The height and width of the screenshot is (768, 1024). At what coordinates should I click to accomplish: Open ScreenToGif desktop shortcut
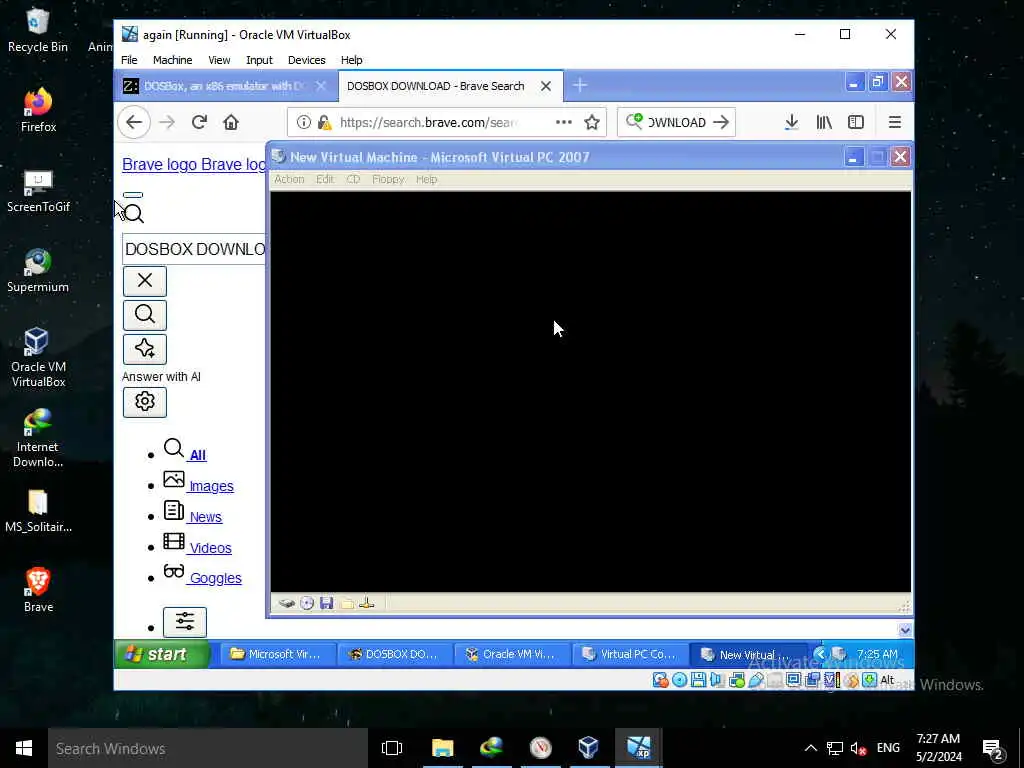(x=38, y=191)
